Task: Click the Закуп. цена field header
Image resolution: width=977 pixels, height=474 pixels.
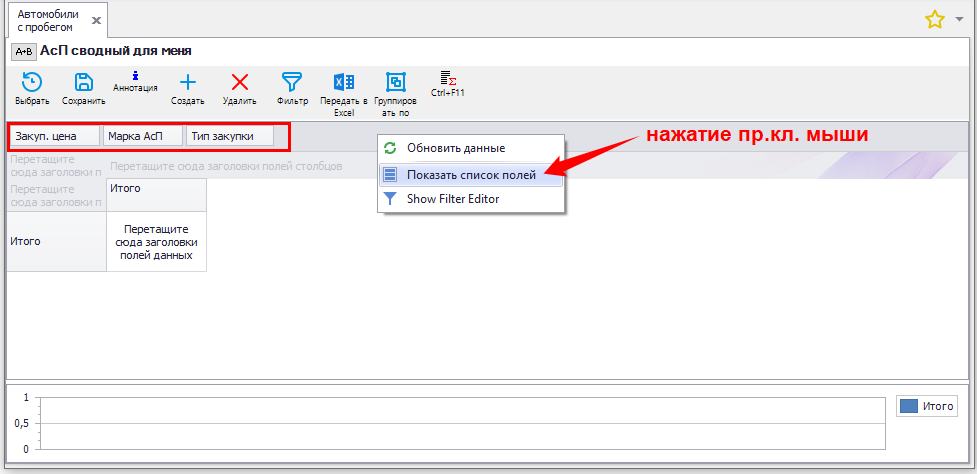Action: click(54, 136)
